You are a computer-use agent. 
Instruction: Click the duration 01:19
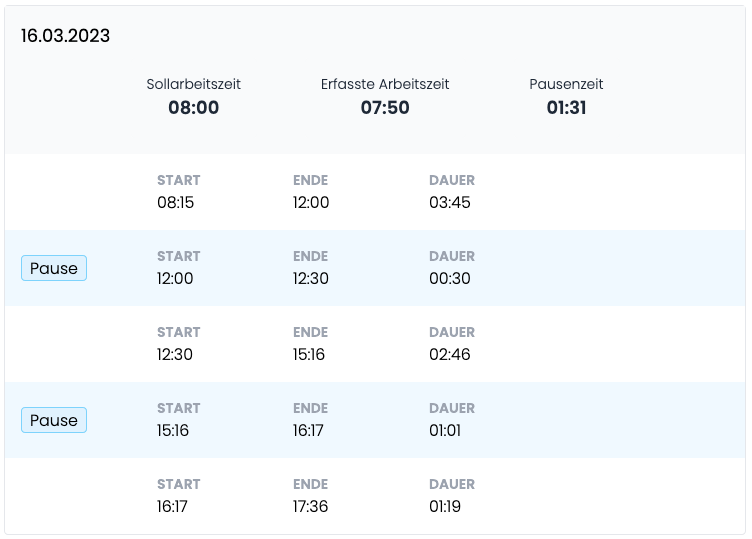(x=445, y=506)
